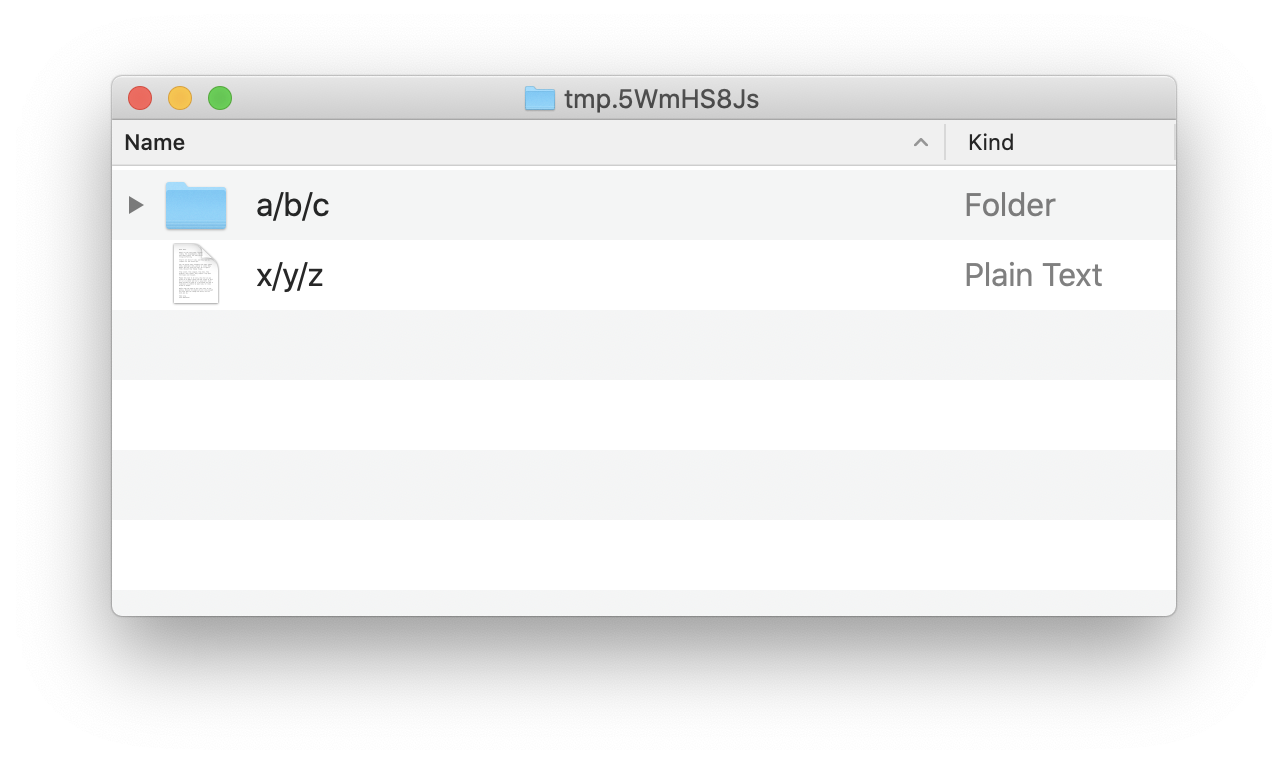Select the a/b/c folder name
The image size is (1288, 764).
click(x=293, y=205)
